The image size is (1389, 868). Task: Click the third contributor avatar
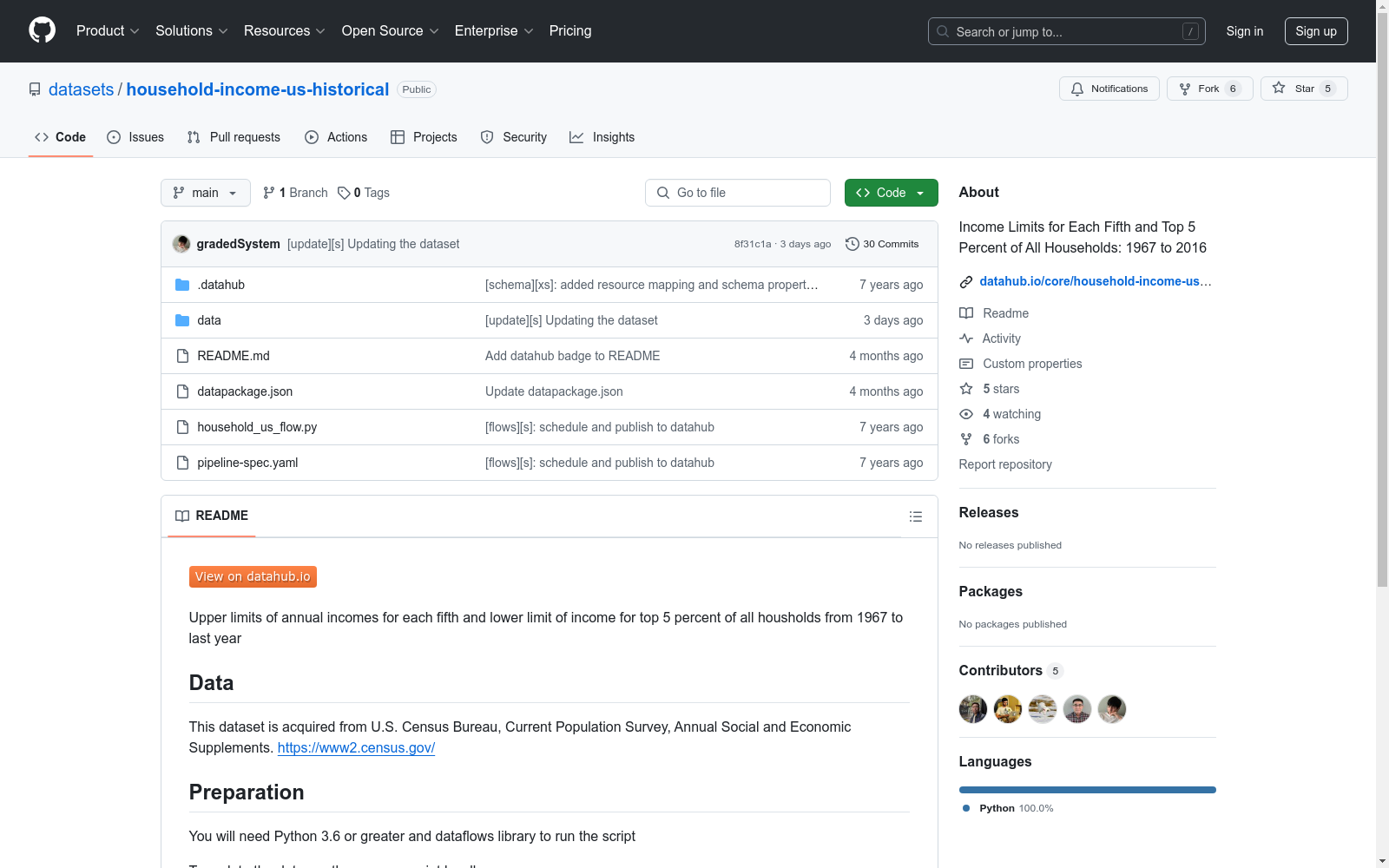click(x=1043, y=709)
